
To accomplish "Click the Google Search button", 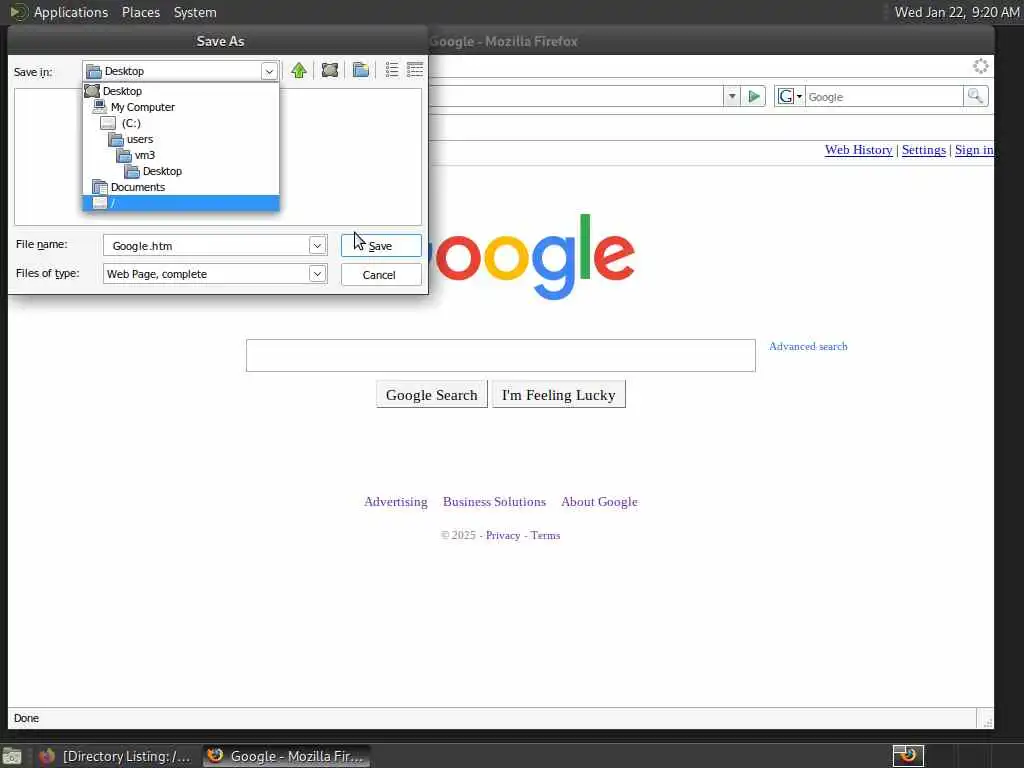I will pos(432,394).
